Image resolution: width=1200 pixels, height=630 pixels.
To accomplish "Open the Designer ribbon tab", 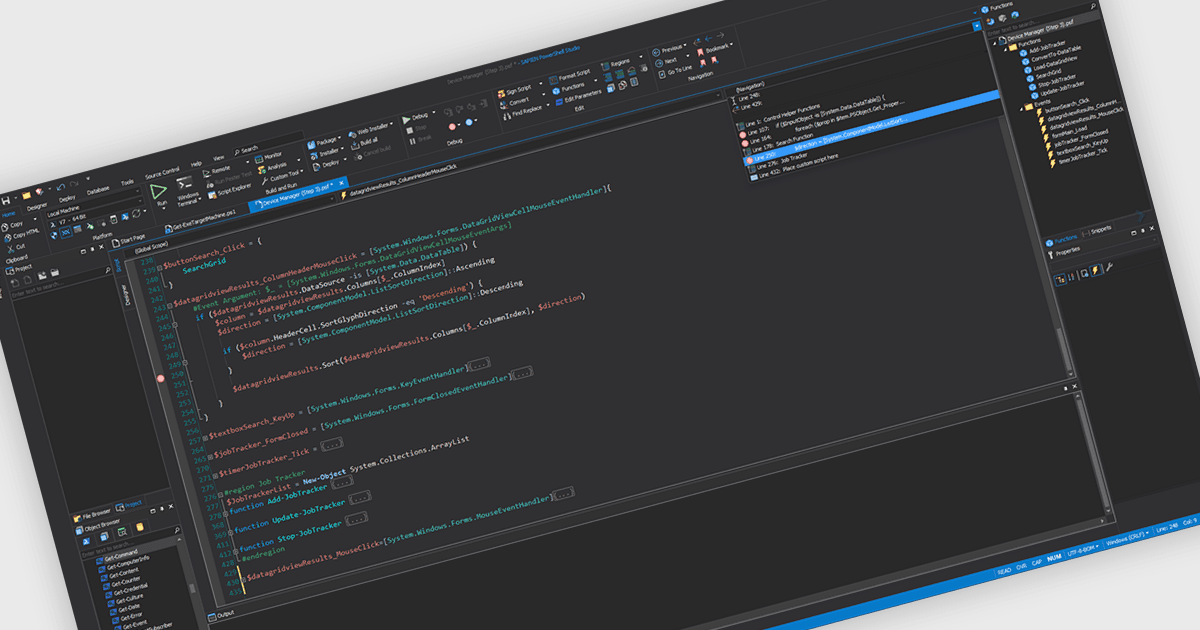I will coord(37,207).
